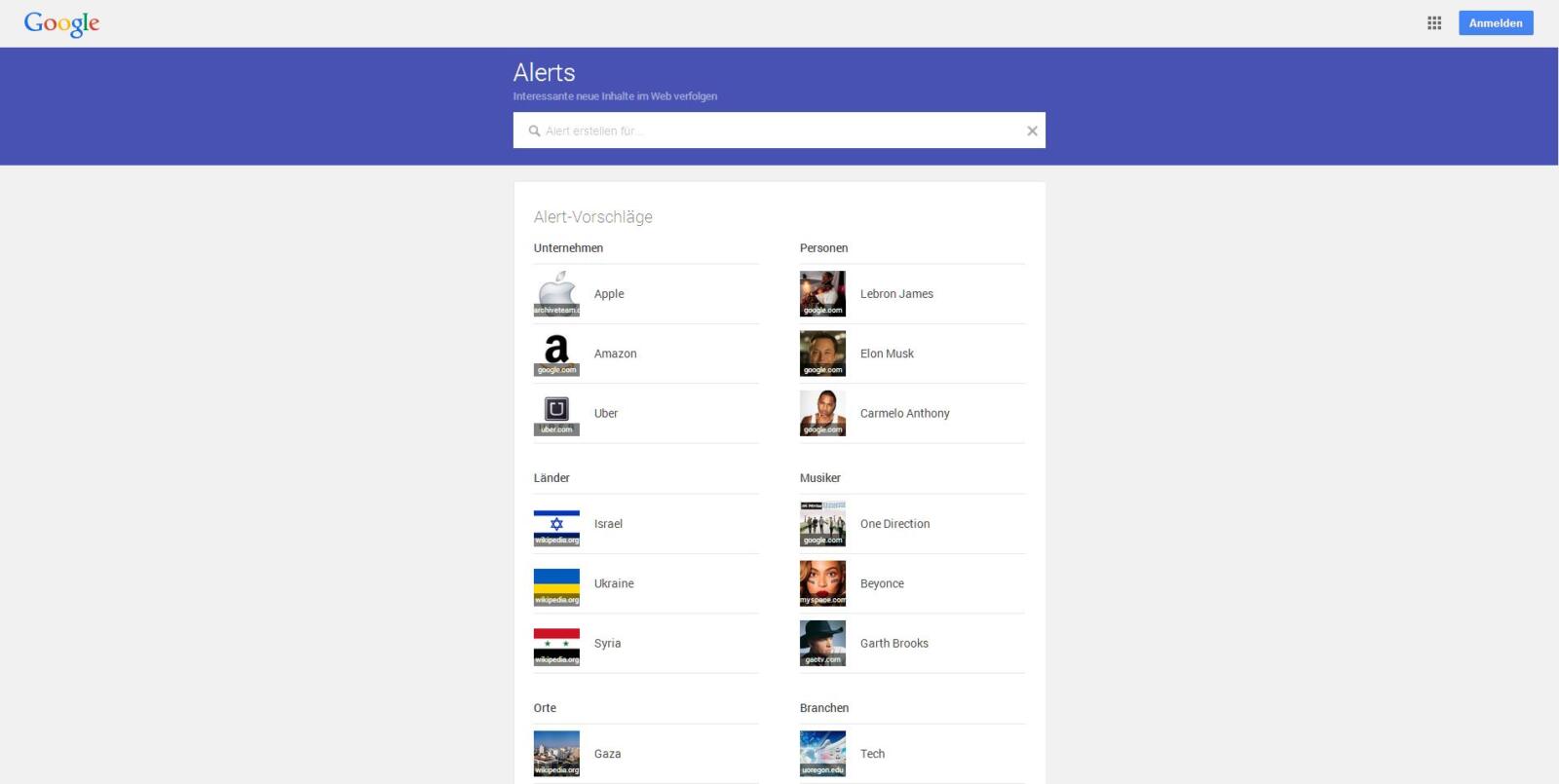Focus the 'Alert erstellen für' search field

(x=779, y=131)
